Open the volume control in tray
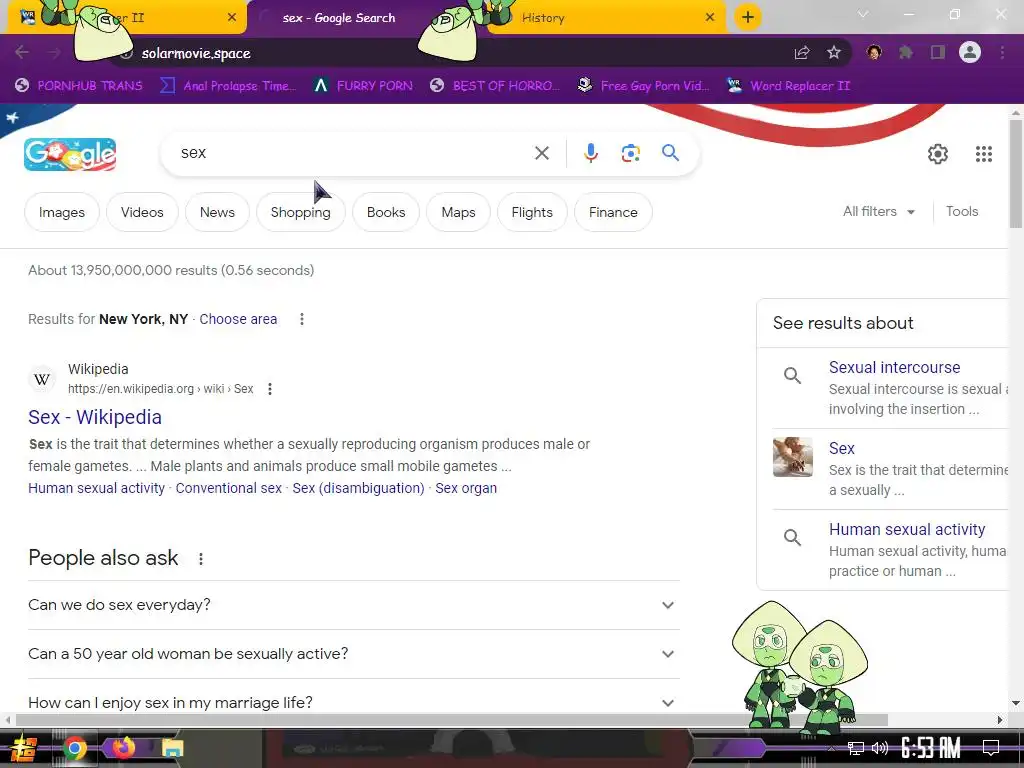 click(x=880, y=748)
